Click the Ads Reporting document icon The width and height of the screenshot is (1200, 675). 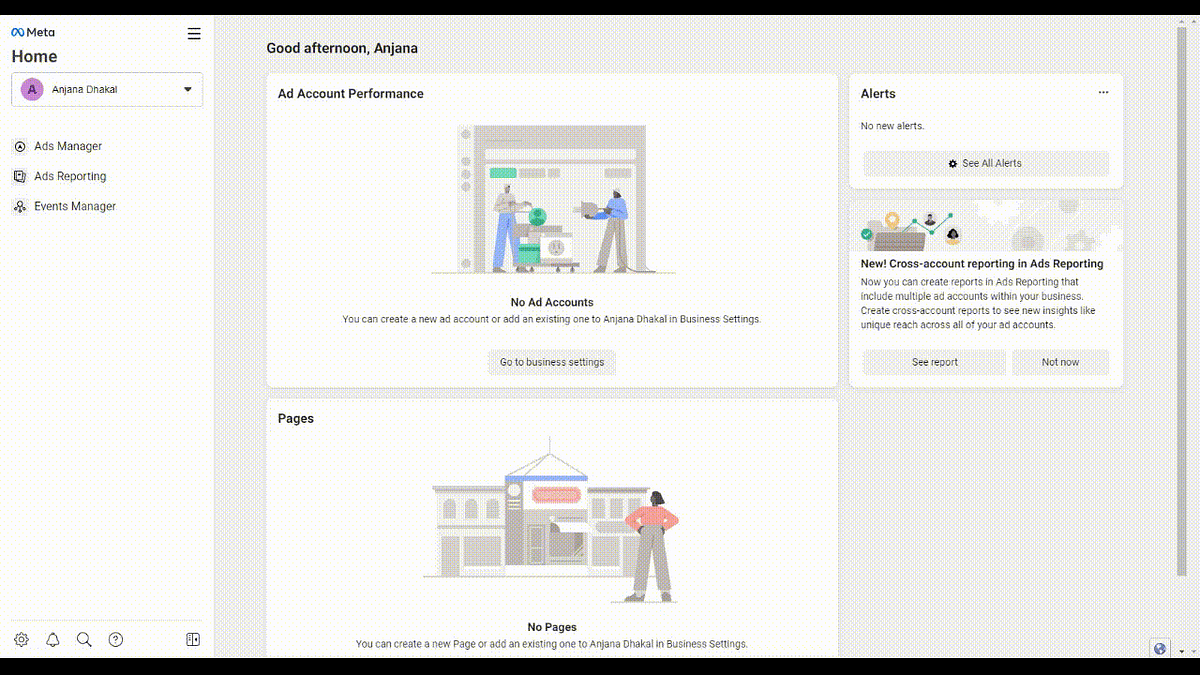click(x=20, y=176)
